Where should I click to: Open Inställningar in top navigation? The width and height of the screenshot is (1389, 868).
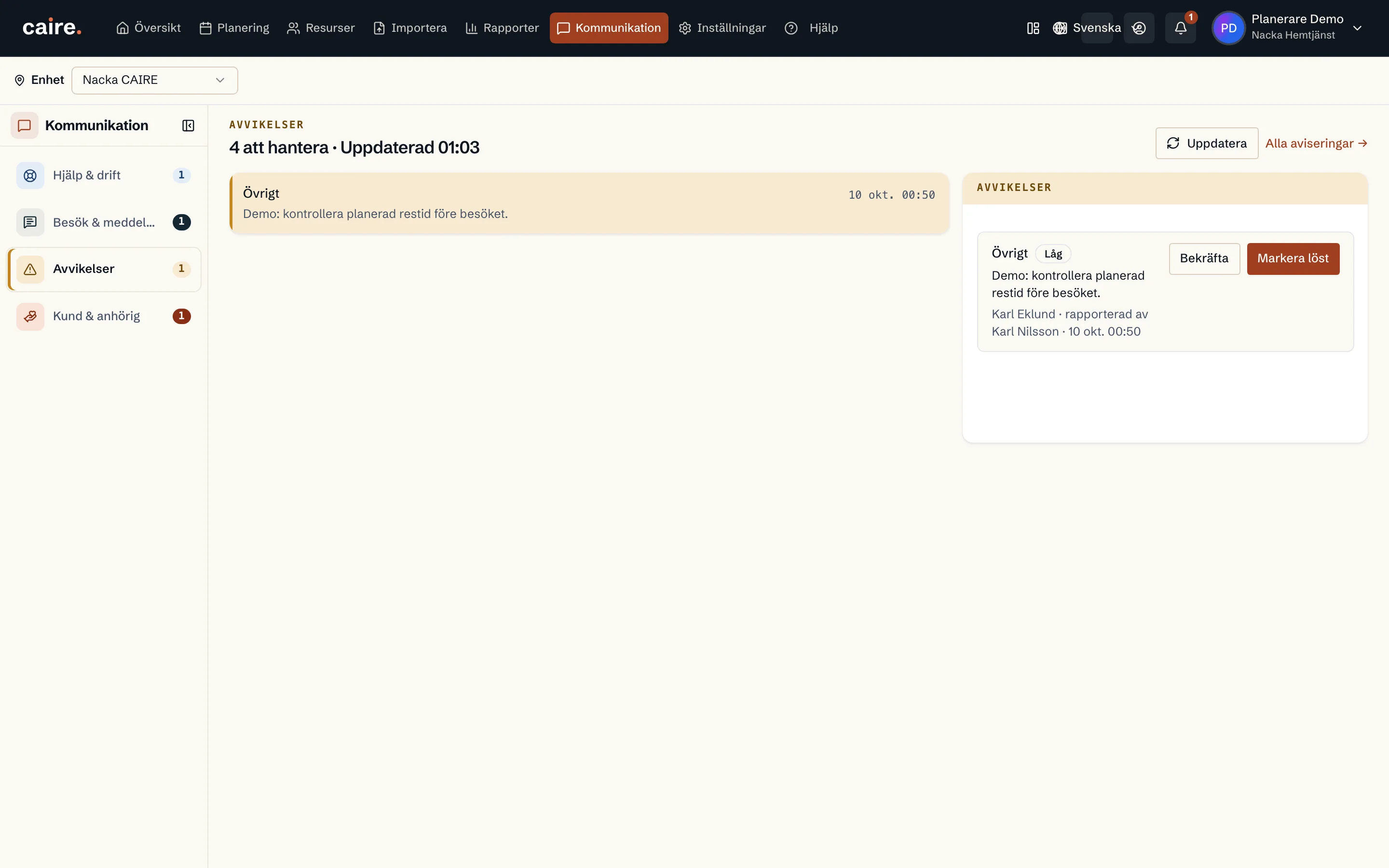click(x=722, y=28)
